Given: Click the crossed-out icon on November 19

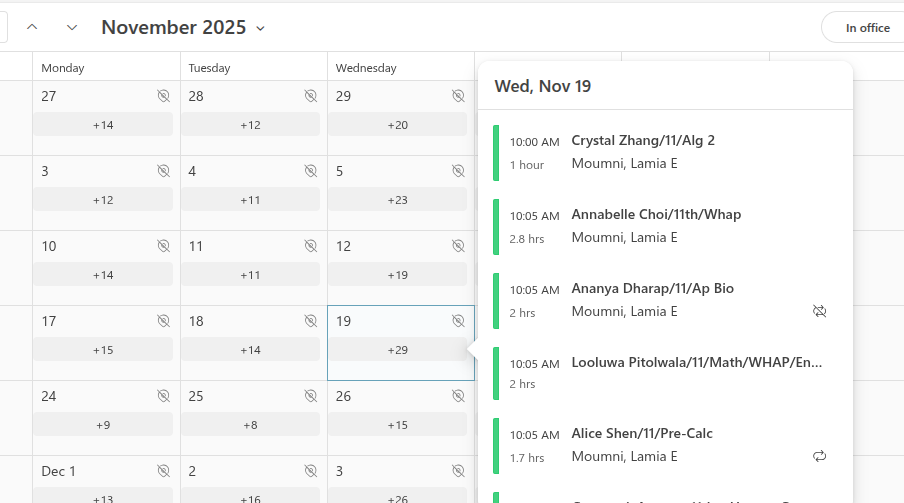Looking at the screenshot, I should [x=458, y=321].
